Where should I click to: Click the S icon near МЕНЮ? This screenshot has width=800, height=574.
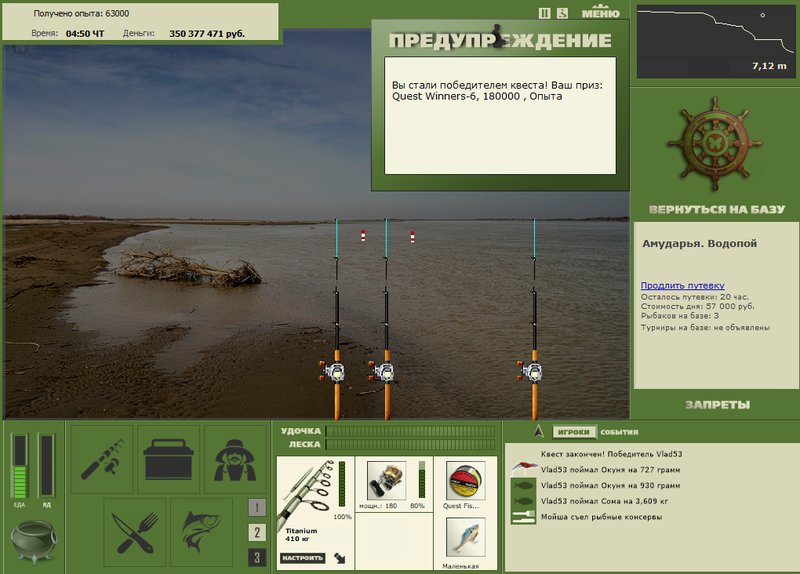point(562,13)
